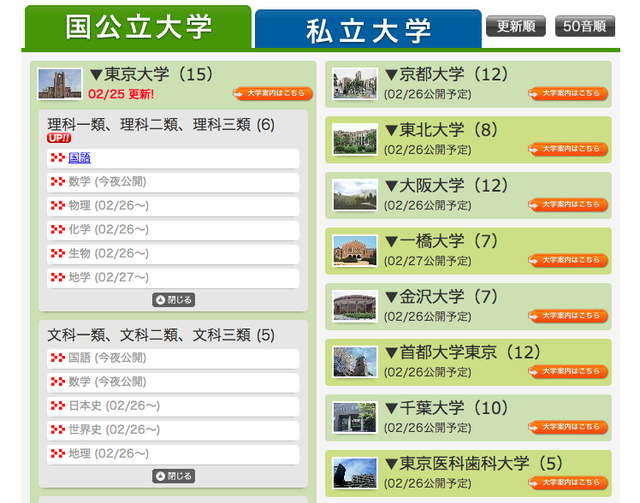The width and height of the screenshot is (640, 503).
Task: Select the 世界史 (02/26～) row
Action: click(173, 431)
